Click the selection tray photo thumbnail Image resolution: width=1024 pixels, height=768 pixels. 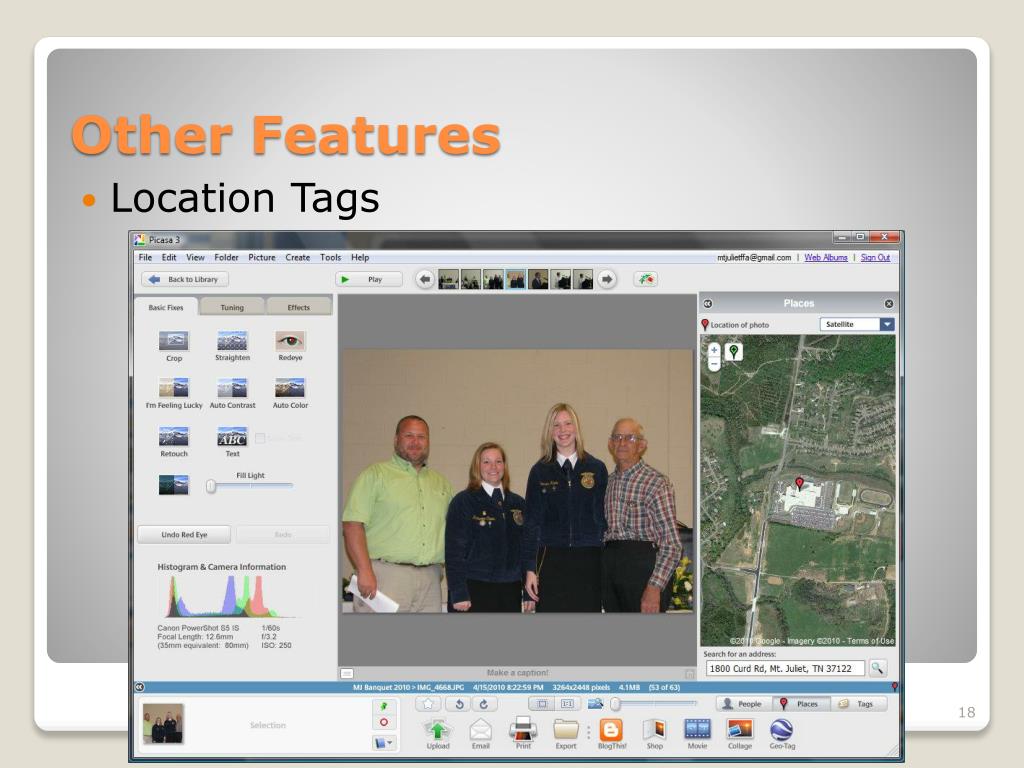tap(163, 724)
